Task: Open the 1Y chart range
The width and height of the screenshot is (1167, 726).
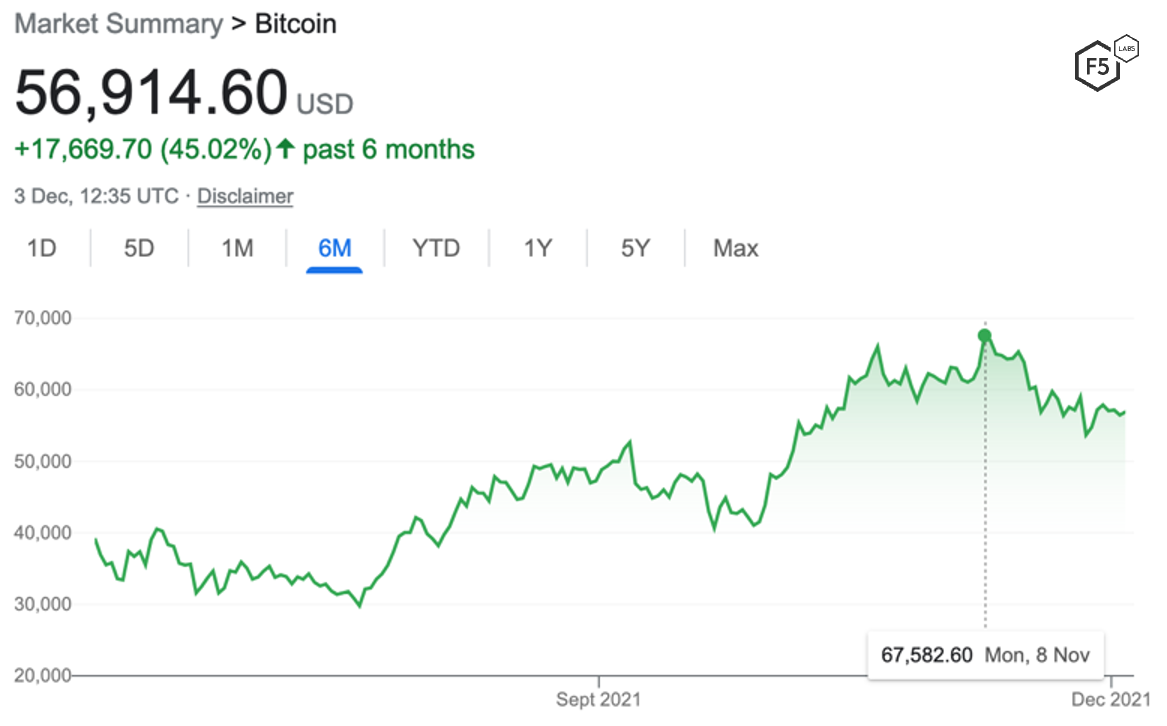Action: 538,248
